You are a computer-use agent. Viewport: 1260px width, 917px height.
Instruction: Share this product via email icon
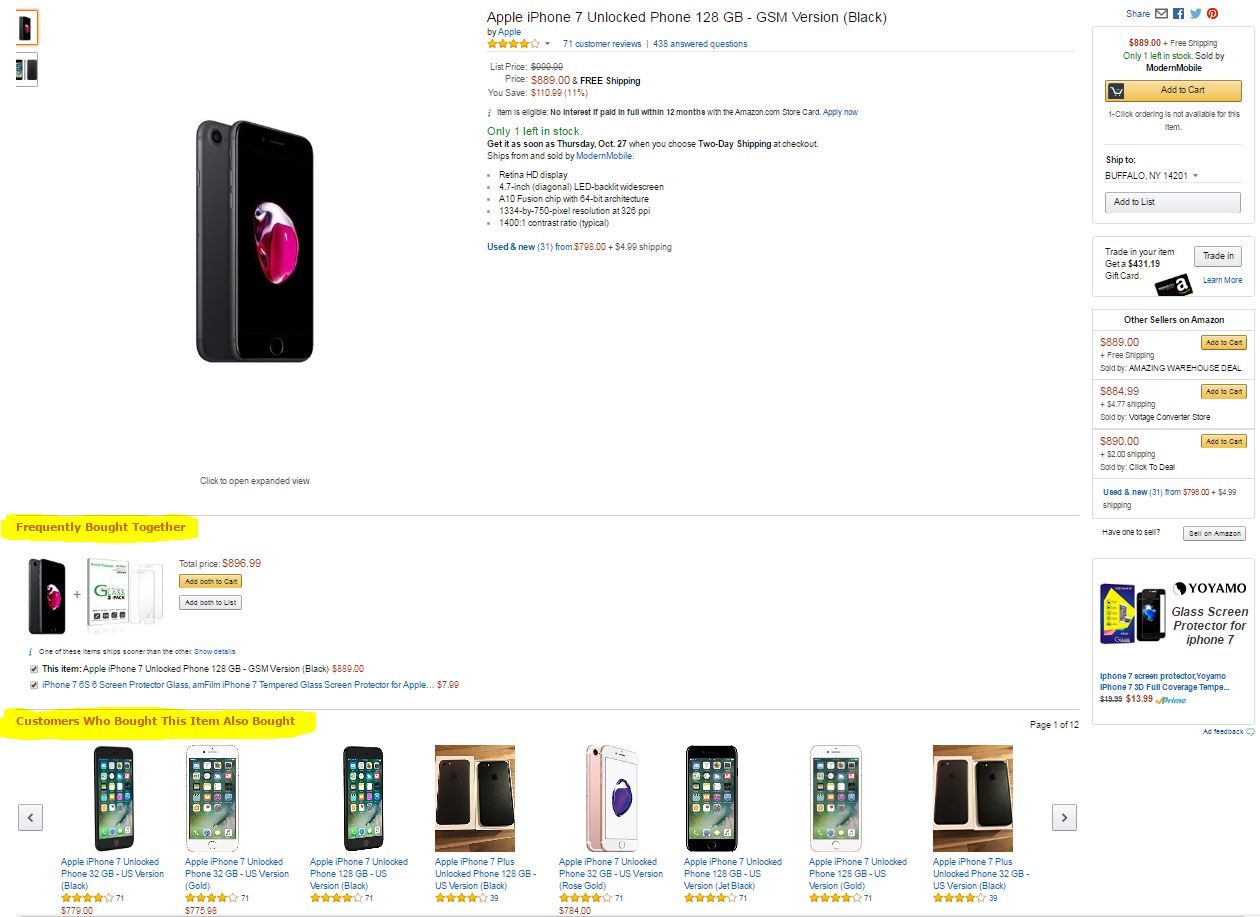click(1161, 14)
